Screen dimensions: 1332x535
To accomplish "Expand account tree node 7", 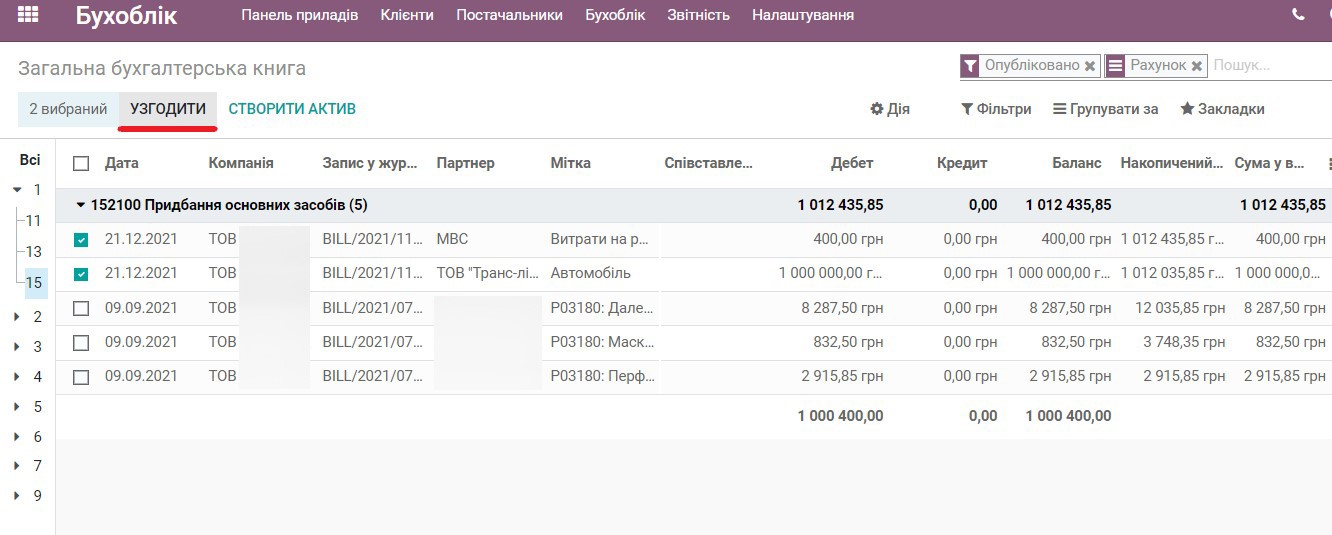I will (17, 466).
